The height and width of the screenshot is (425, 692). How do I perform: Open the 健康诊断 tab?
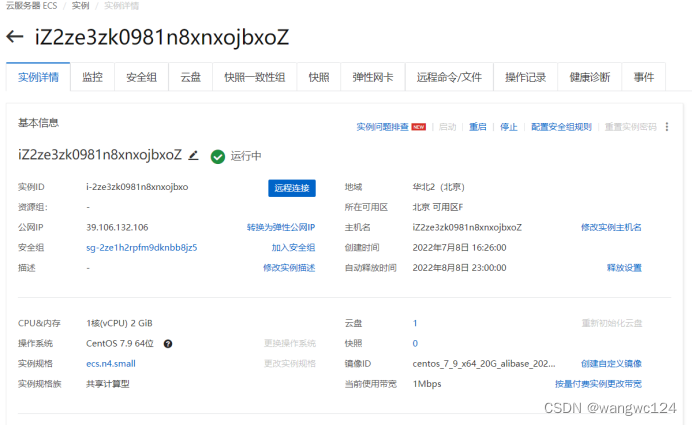click(x=590, y=77)
